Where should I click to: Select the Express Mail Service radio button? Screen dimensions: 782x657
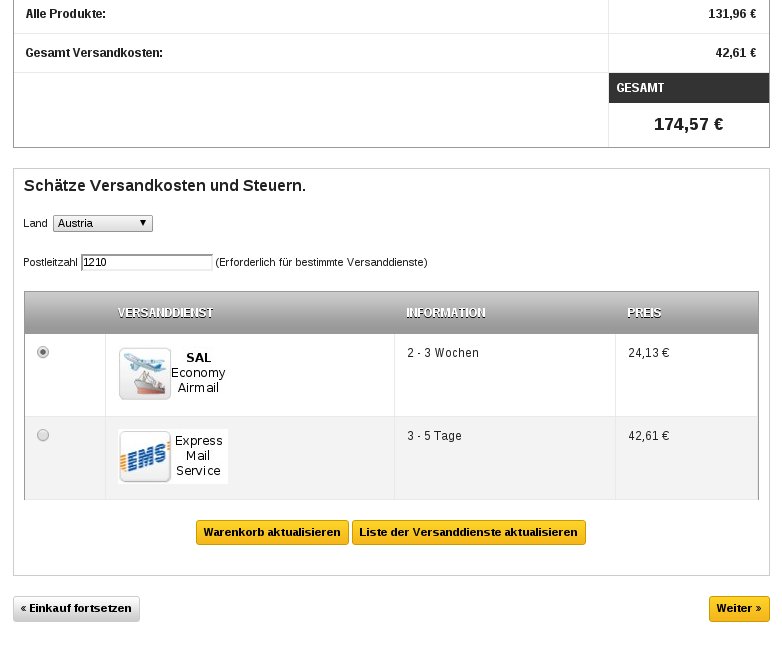[43, 435]
